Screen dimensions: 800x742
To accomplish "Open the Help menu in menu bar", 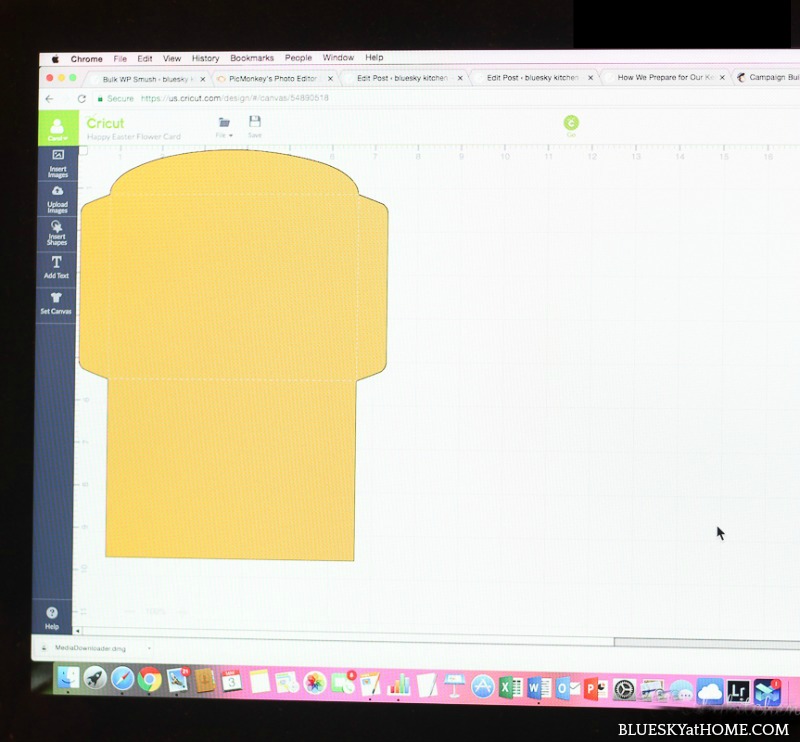I will (374, 57).
